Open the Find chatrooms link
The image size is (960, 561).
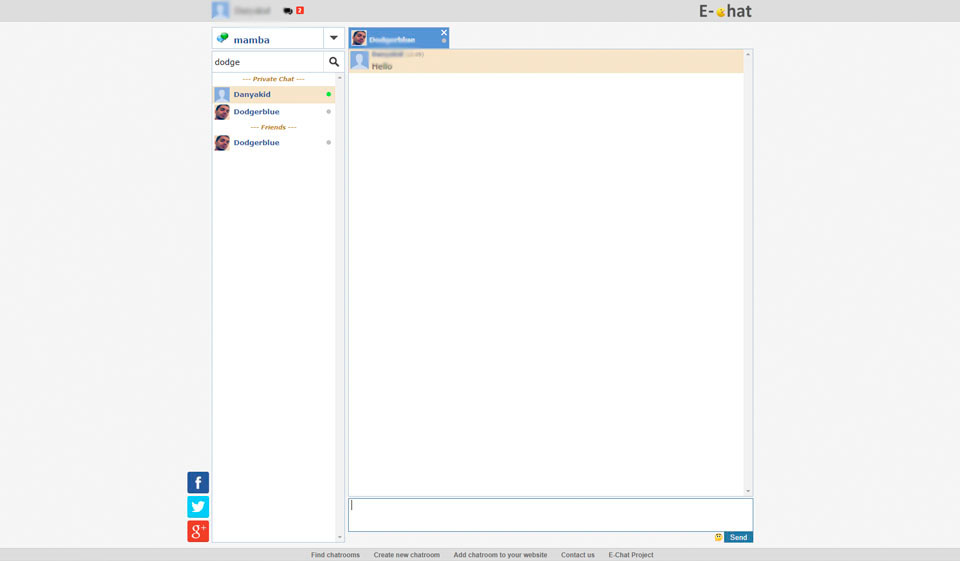point(335,555)
